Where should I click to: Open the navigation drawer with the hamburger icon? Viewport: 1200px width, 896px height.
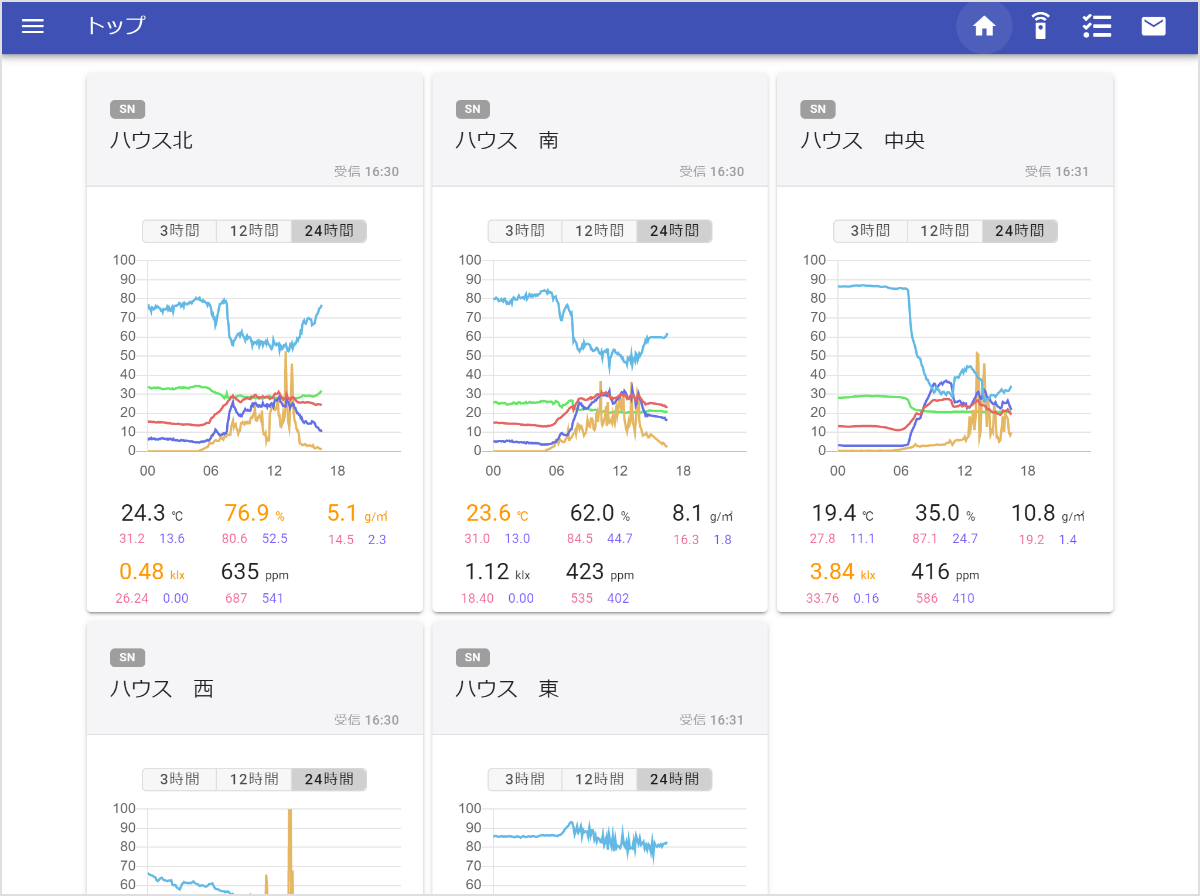pyautogui.click(x=33, y=27)
